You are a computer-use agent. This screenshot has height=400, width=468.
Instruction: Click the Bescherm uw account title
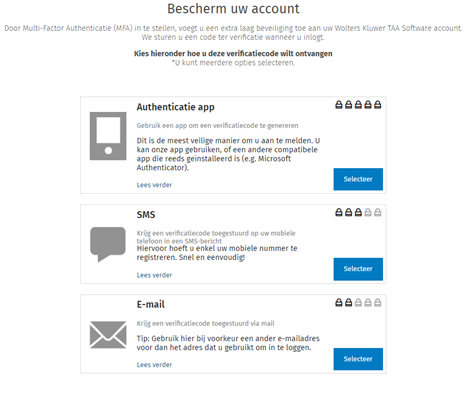[233, 9]
